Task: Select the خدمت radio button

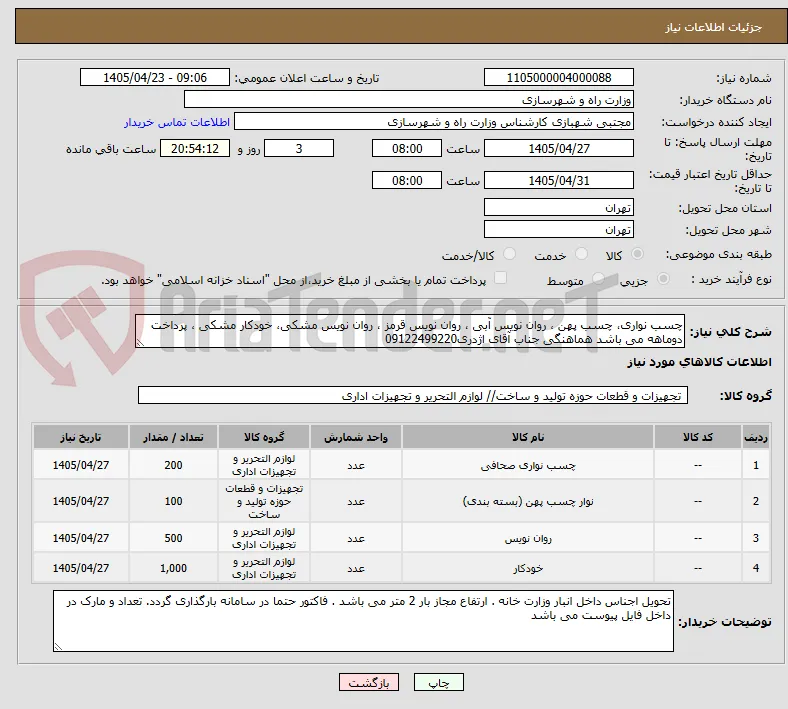Action: (581, 254)
